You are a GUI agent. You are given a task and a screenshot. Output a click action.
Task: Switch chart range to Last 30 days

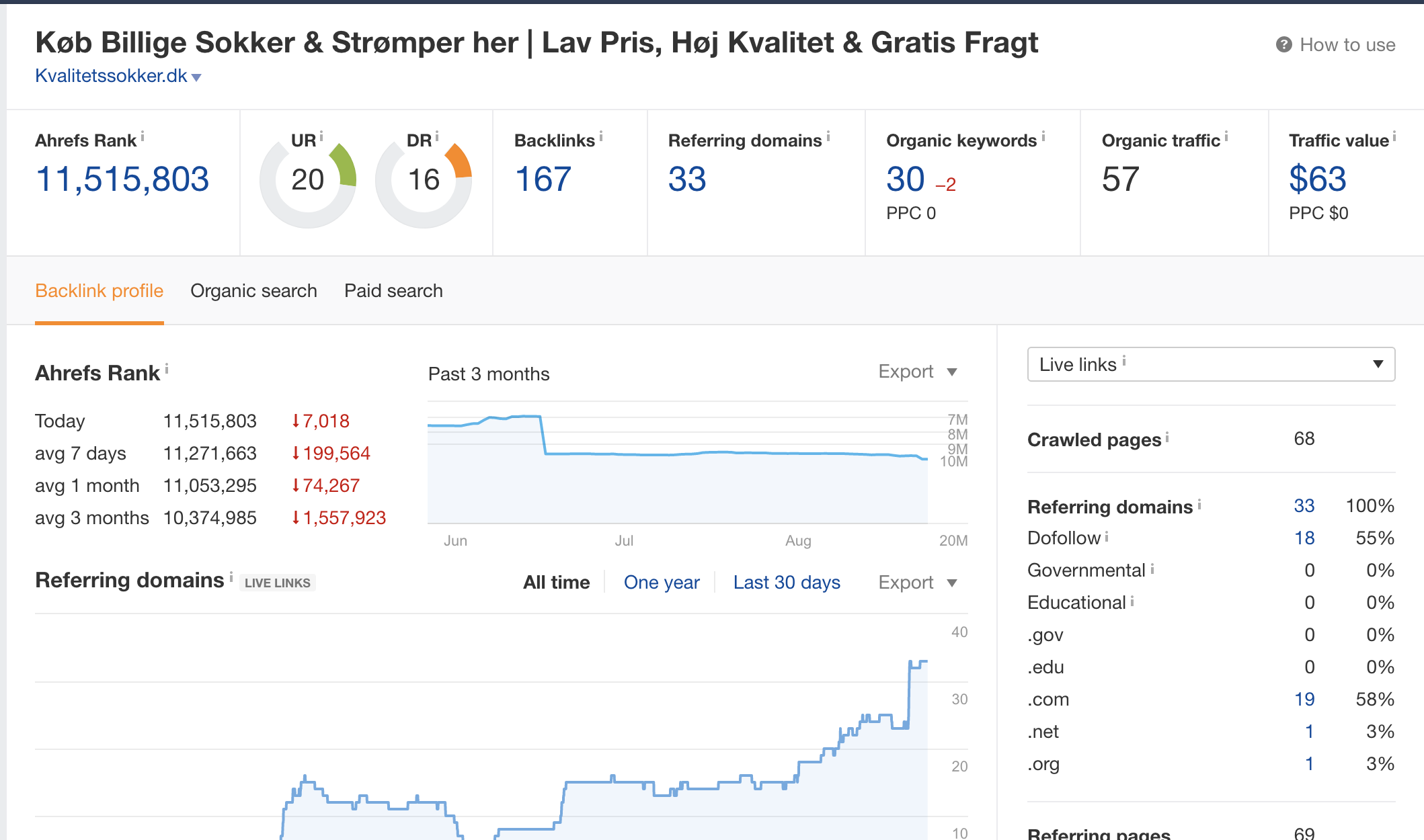(x=787, y=582)
